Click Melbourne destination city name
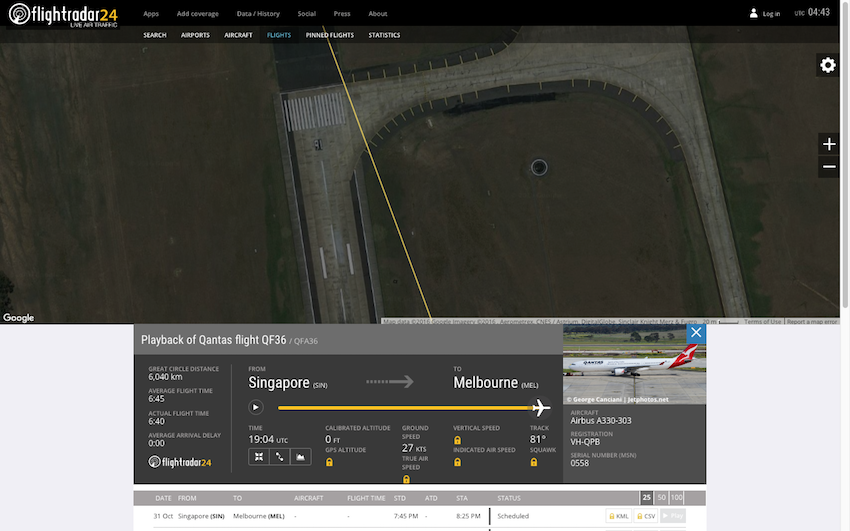The width and height of the screenshot is (850, 531). (x=486, y=383)
